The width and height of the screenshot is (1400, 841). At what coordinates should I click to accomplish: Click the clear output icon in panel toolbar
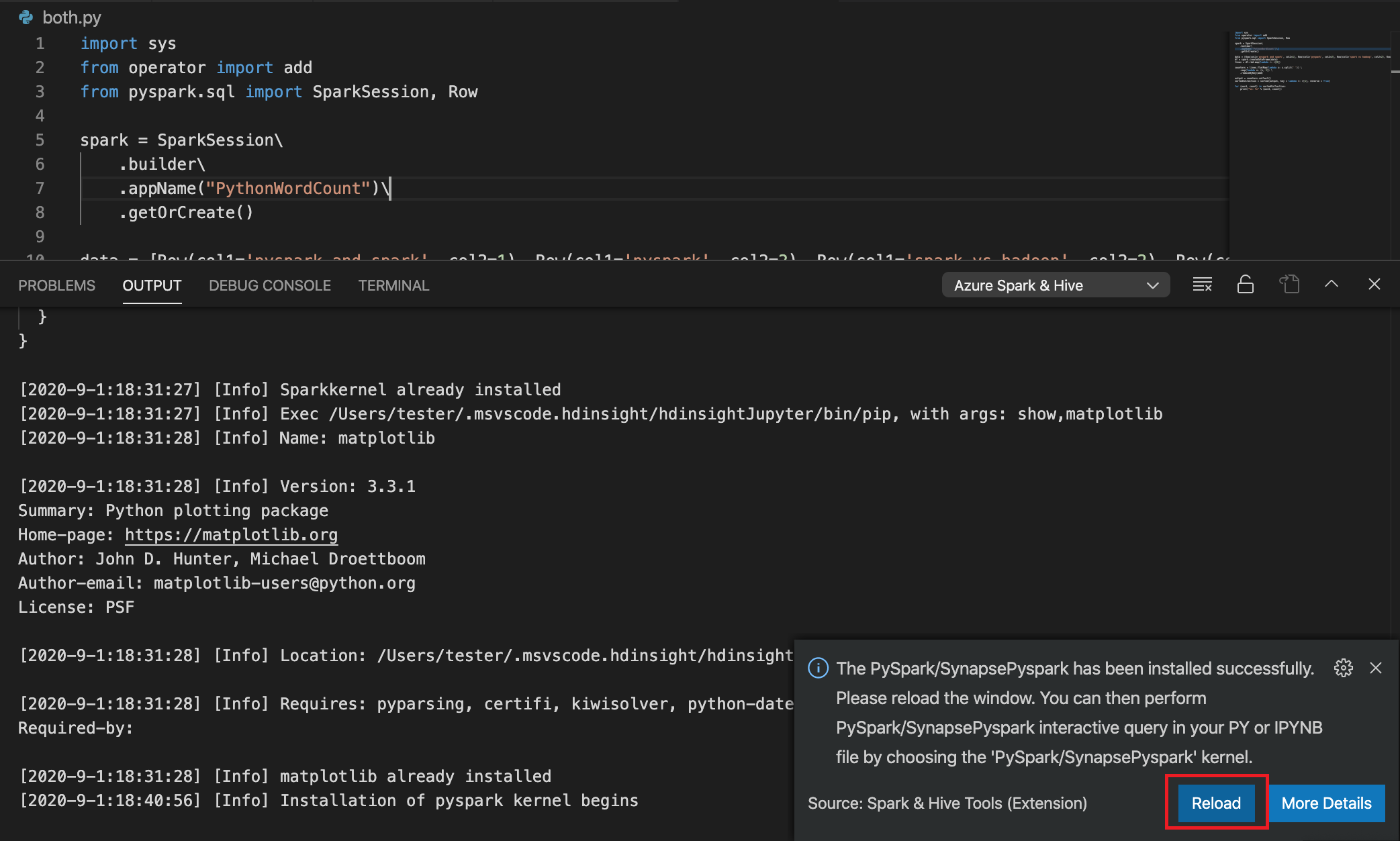[x=1200, y=285]
